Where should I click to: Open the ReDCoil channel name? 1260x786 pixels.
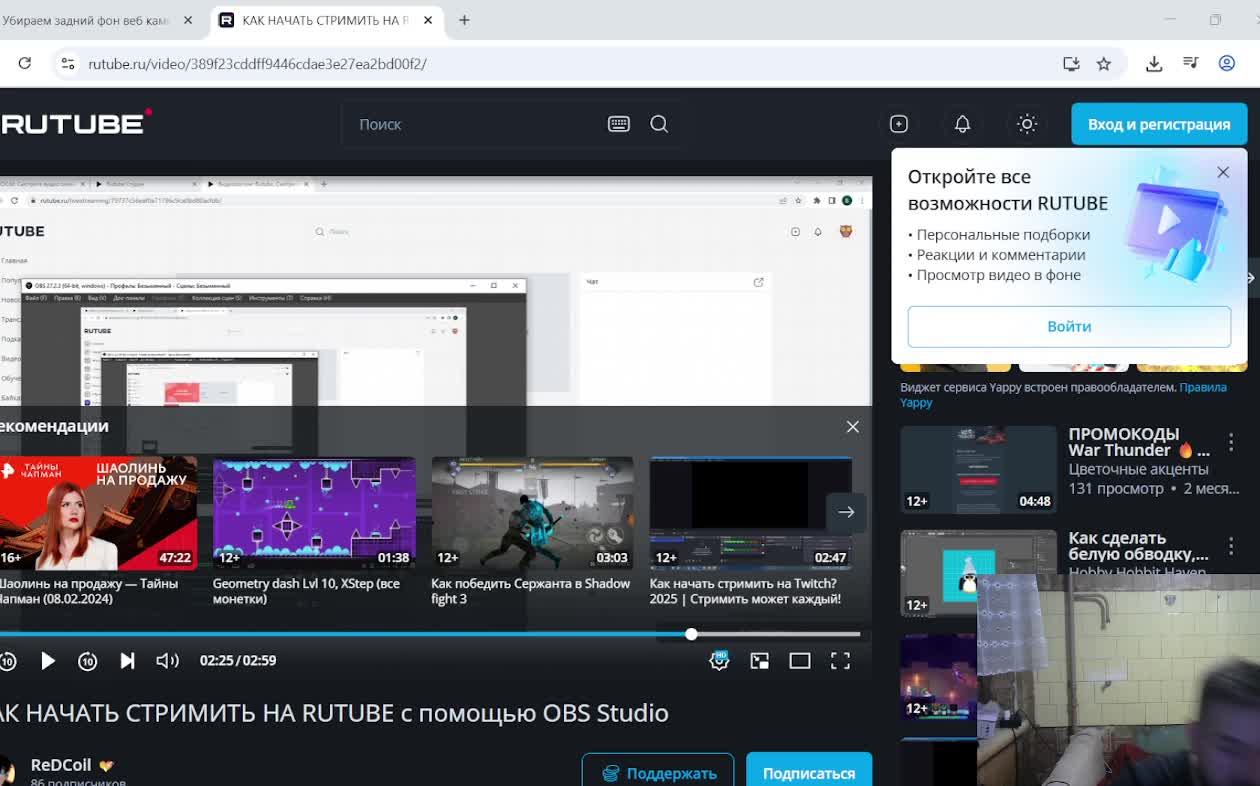click(61, 765)
